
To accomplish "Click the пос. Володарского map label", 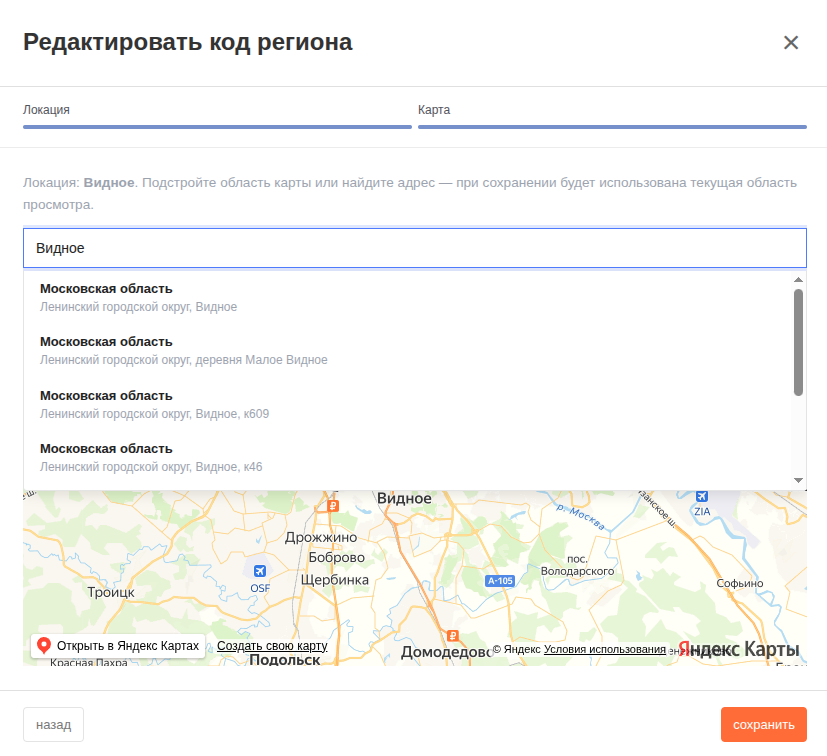I will point(577,565).
